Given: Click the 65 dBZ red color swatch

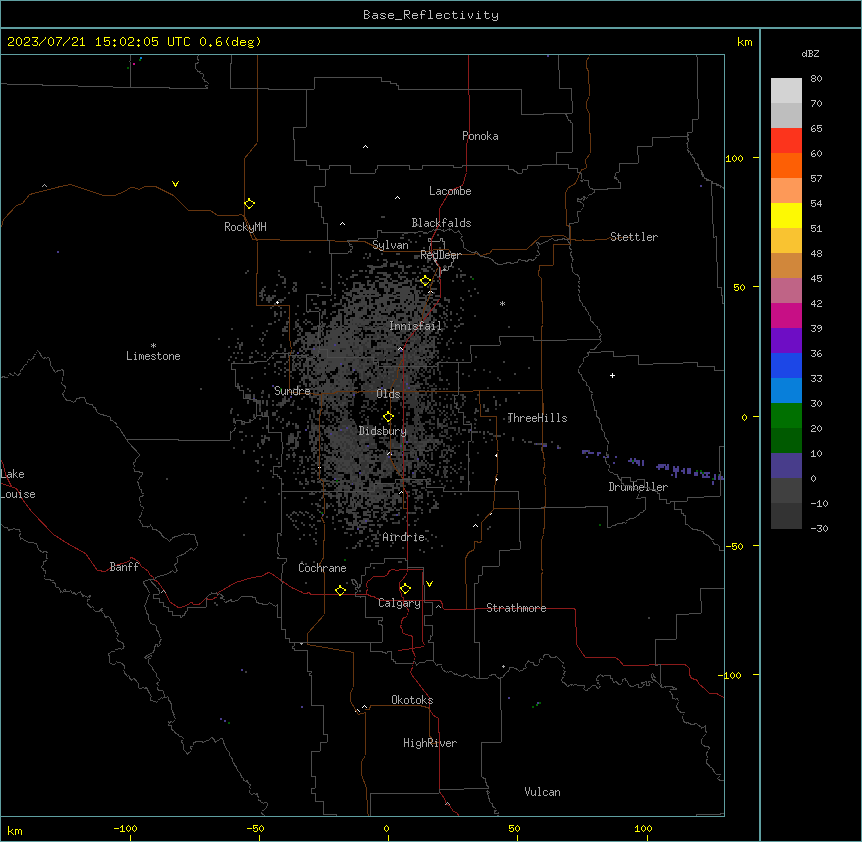Looking at the screenshot, I should click(786, 141).
